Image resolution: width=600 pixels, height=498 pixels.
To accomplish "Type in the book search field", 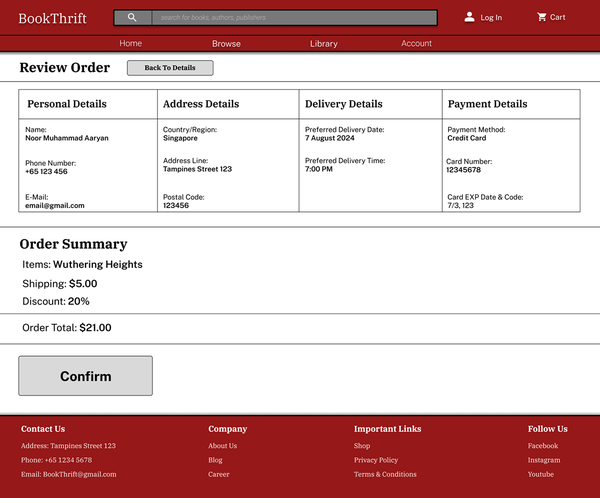I will (x=294, y=18).
